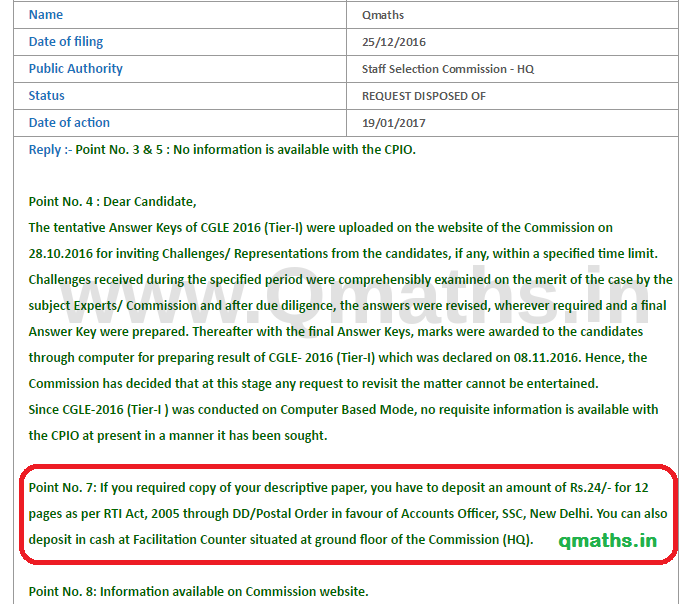The height and width of the screenshot is (604, 691).
Task: Click line starting 'Challenges received during'
Action: (350, 280)
